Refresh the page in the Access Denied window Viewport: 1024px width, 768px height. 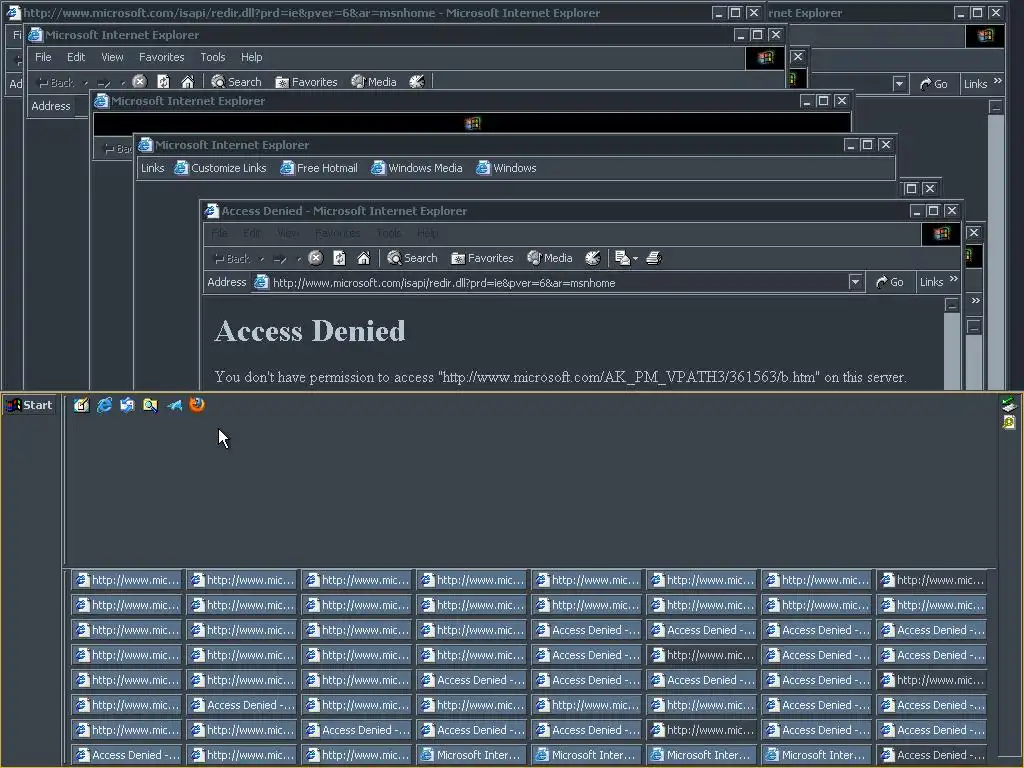(x=340, y=258)
